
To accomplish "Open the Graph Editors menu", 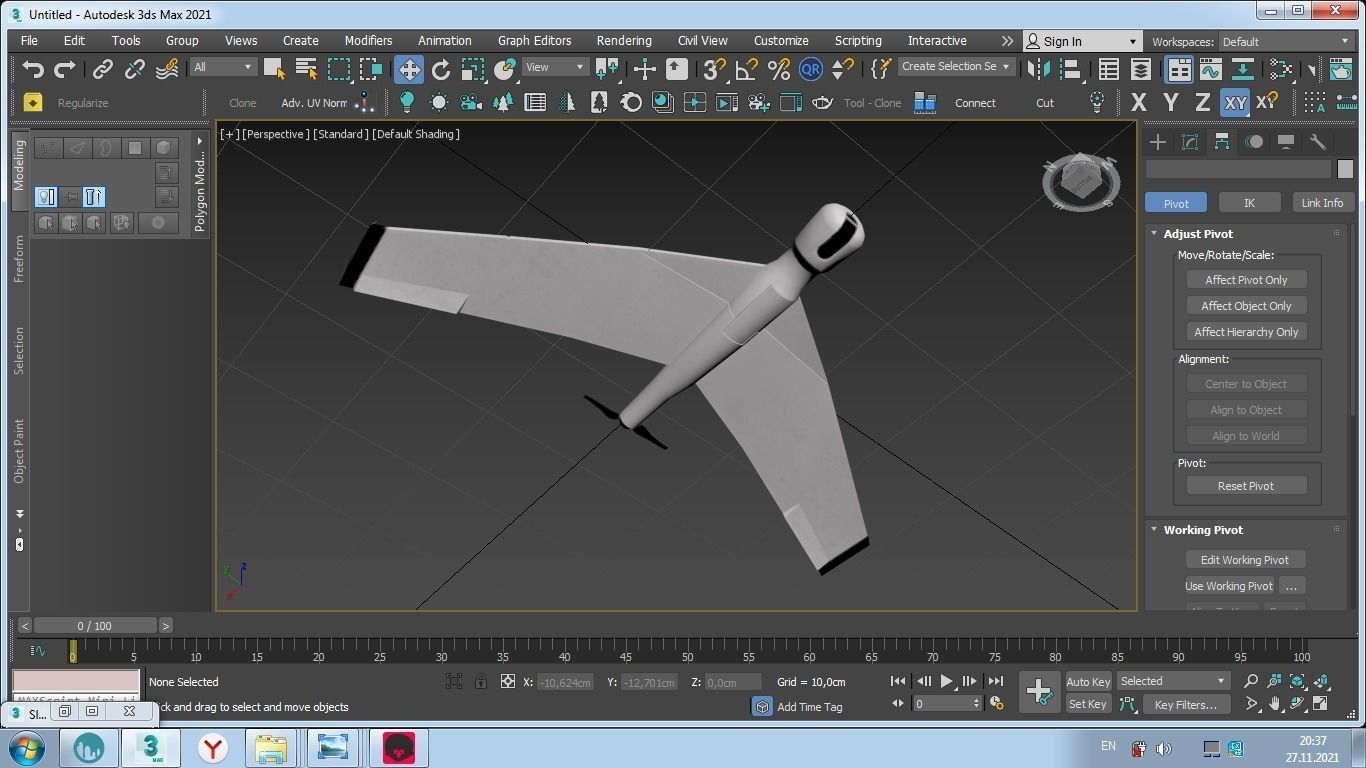I will coord(534,41).
